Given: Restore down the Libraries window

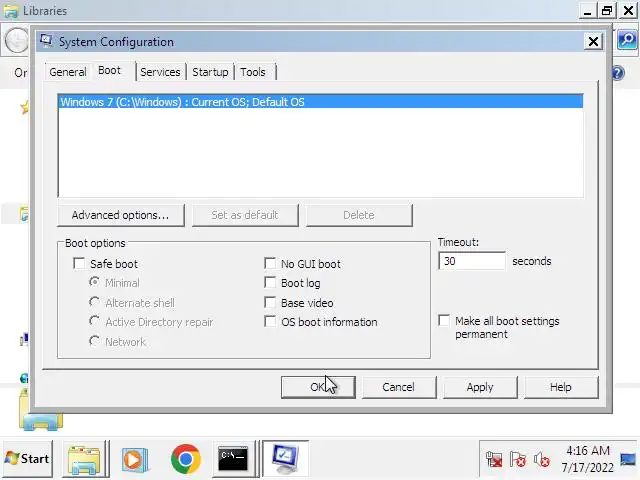Looking at the screenshot, I should pyautogui.click(x=607, y=10).
